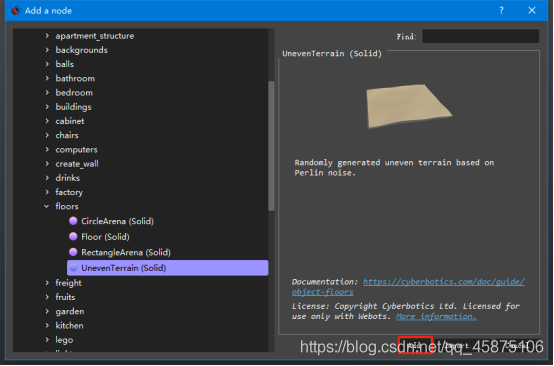The width and height of the screenshot is (554, 366).
Task: Select the cabinet tree row label
Action: pyautogui.click(x=70, y=121)
